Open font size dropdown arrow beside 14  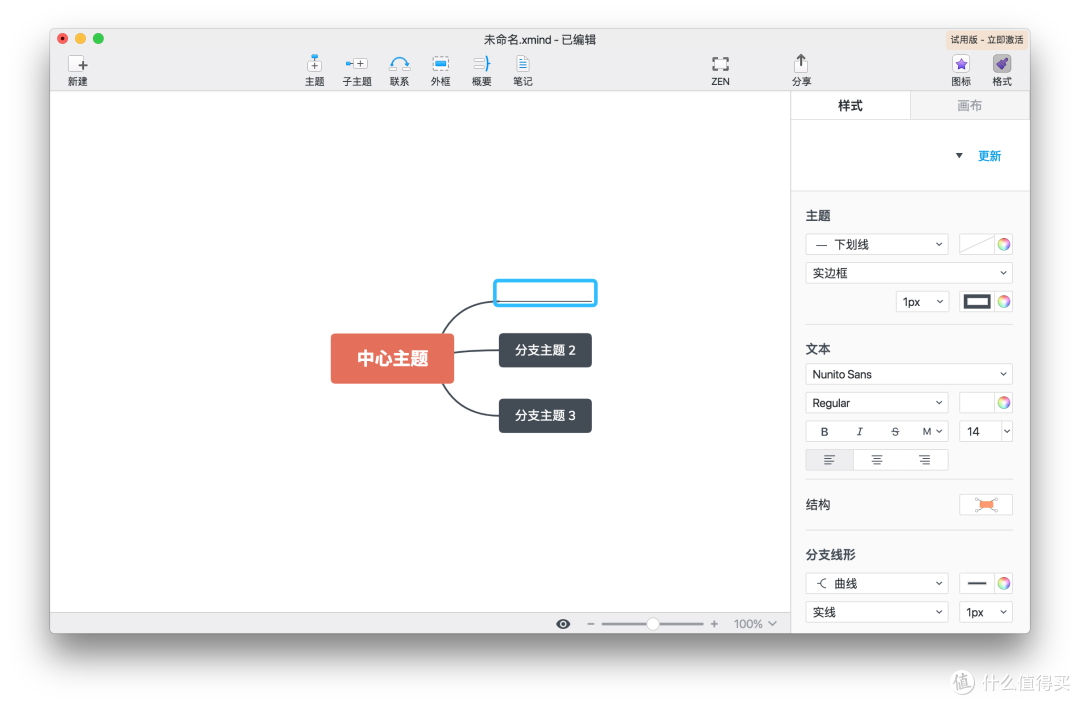click(1006, 432)
